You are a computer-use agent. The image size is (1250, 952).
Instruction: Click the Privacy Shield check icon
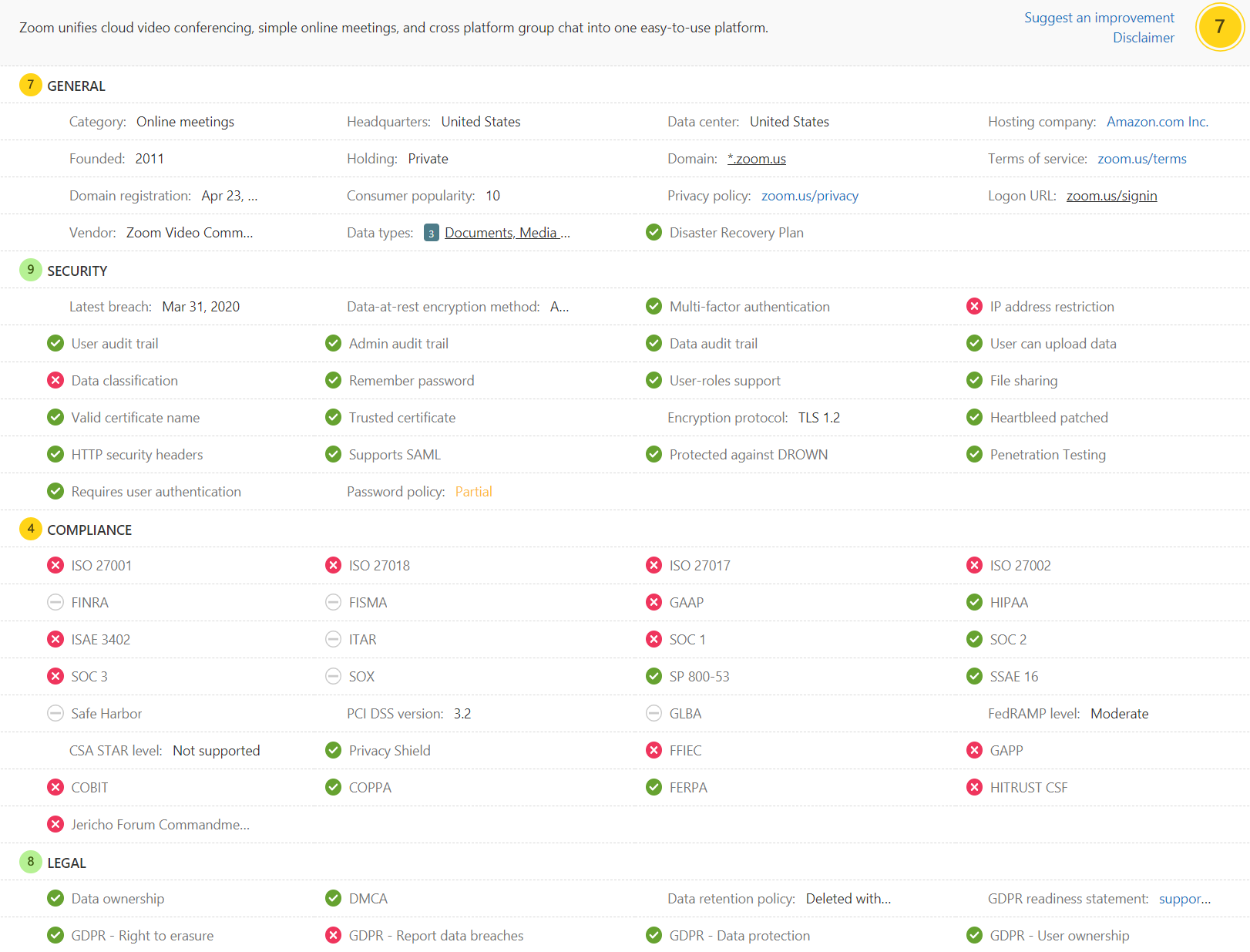pyautogui.click(x=333, y=750)
